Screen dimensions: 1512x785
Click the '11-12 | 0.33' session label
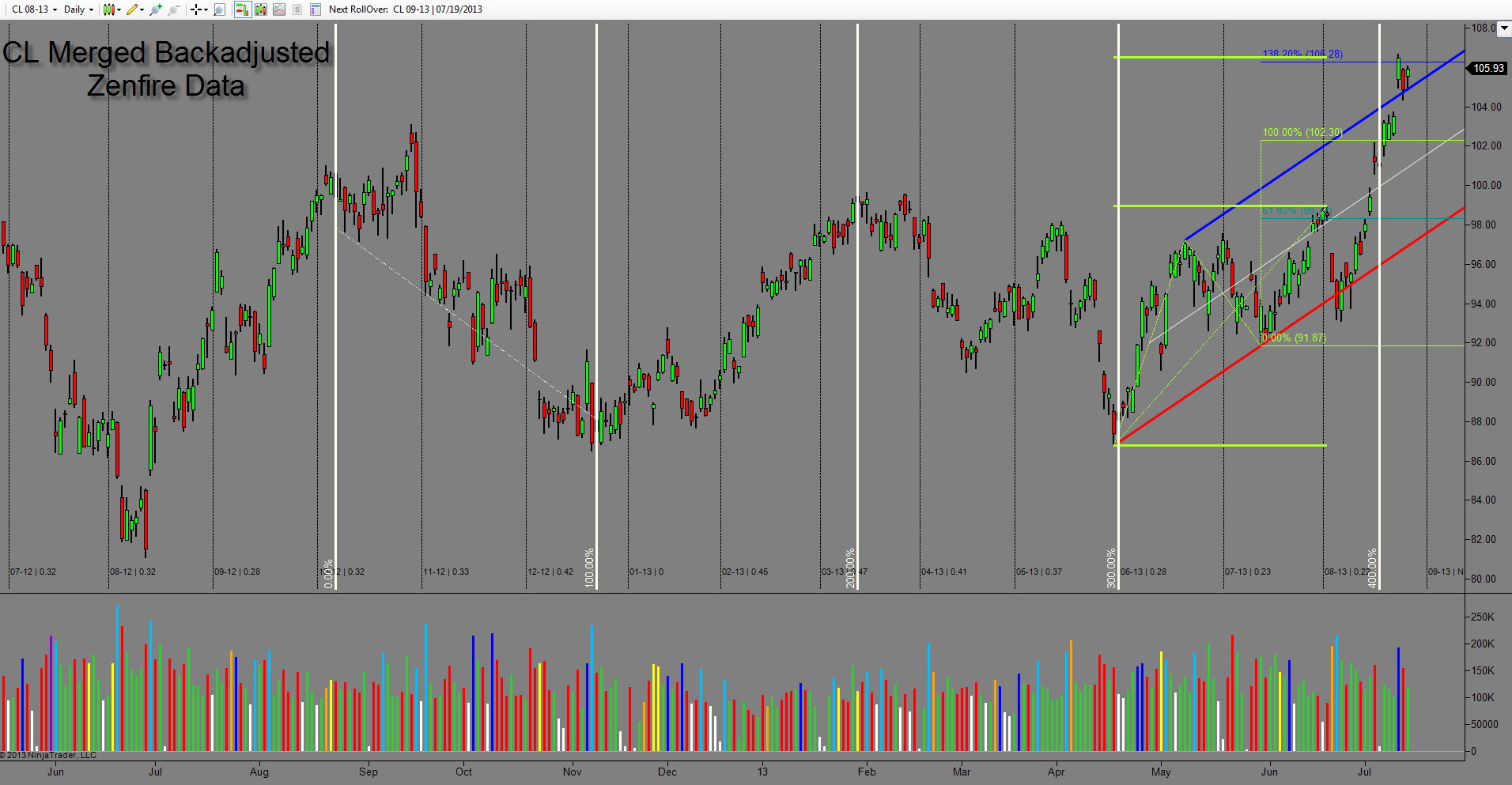click(x=446, y=572)
